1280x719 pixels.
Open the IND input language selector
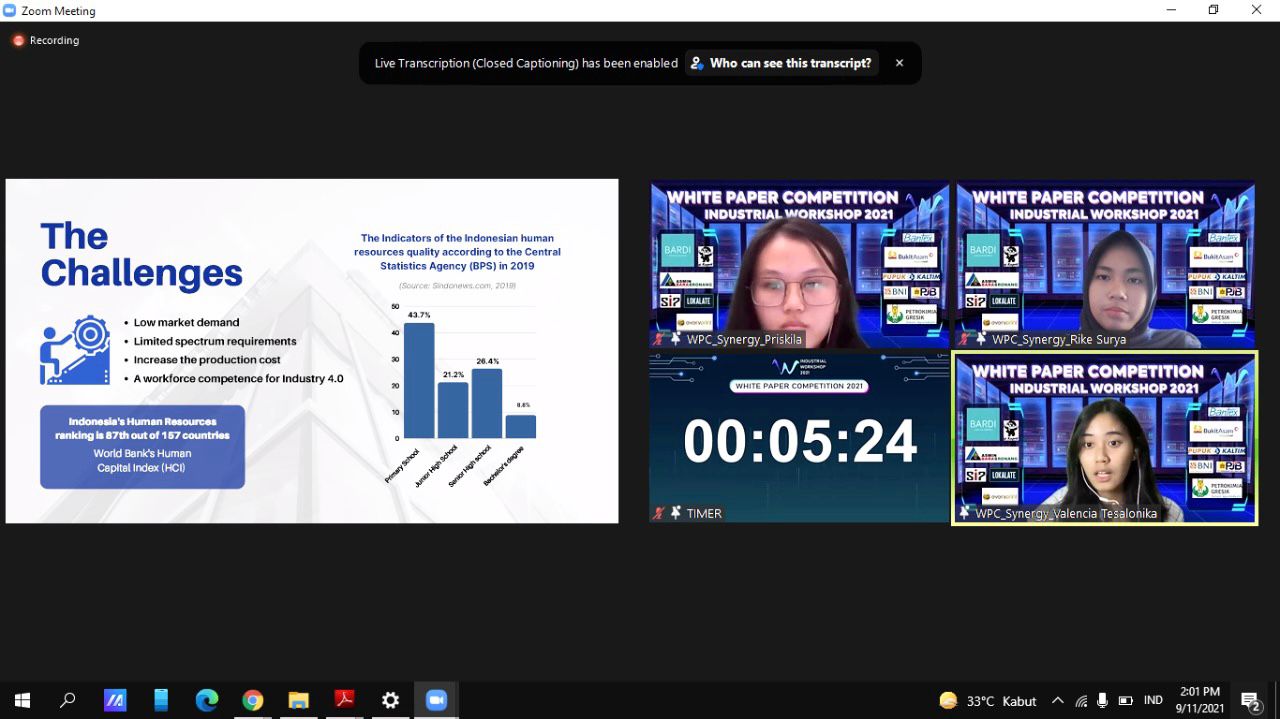point(1153,700)
